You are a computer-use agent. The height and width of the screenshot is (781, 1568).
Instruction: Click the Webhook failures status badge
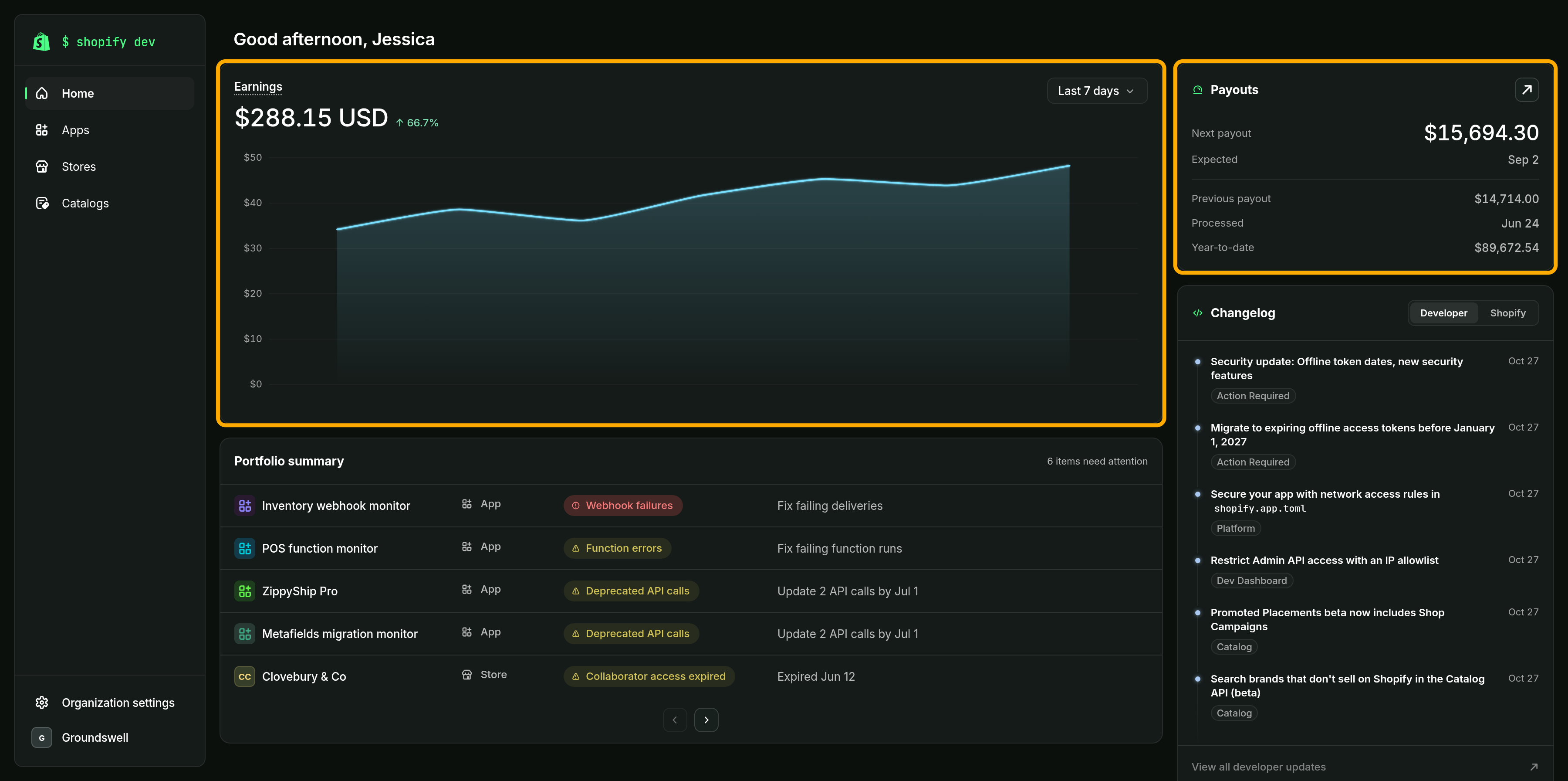tap(623, 506)
